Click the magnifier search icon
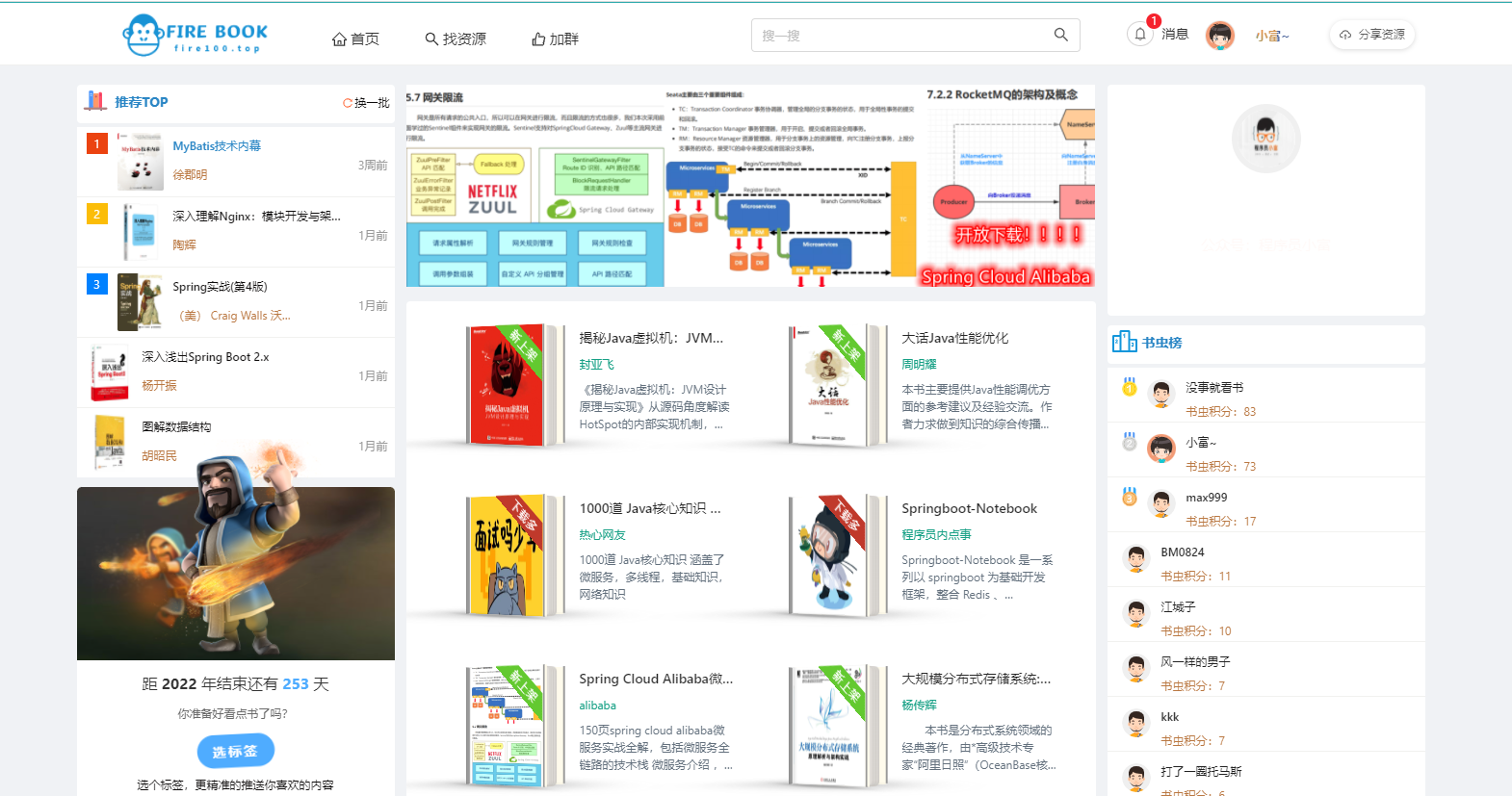Viewport: 1512px width, 796px height. tap(1060, 35)
